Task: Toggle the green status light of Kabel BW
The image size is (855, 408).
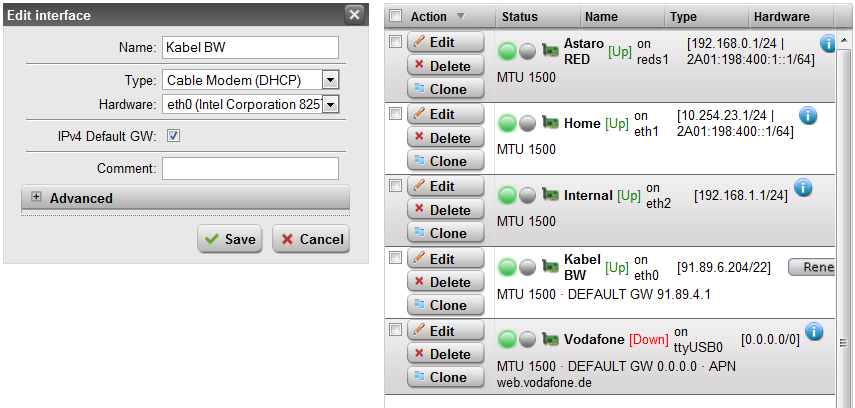Action: tap(507, 267)
